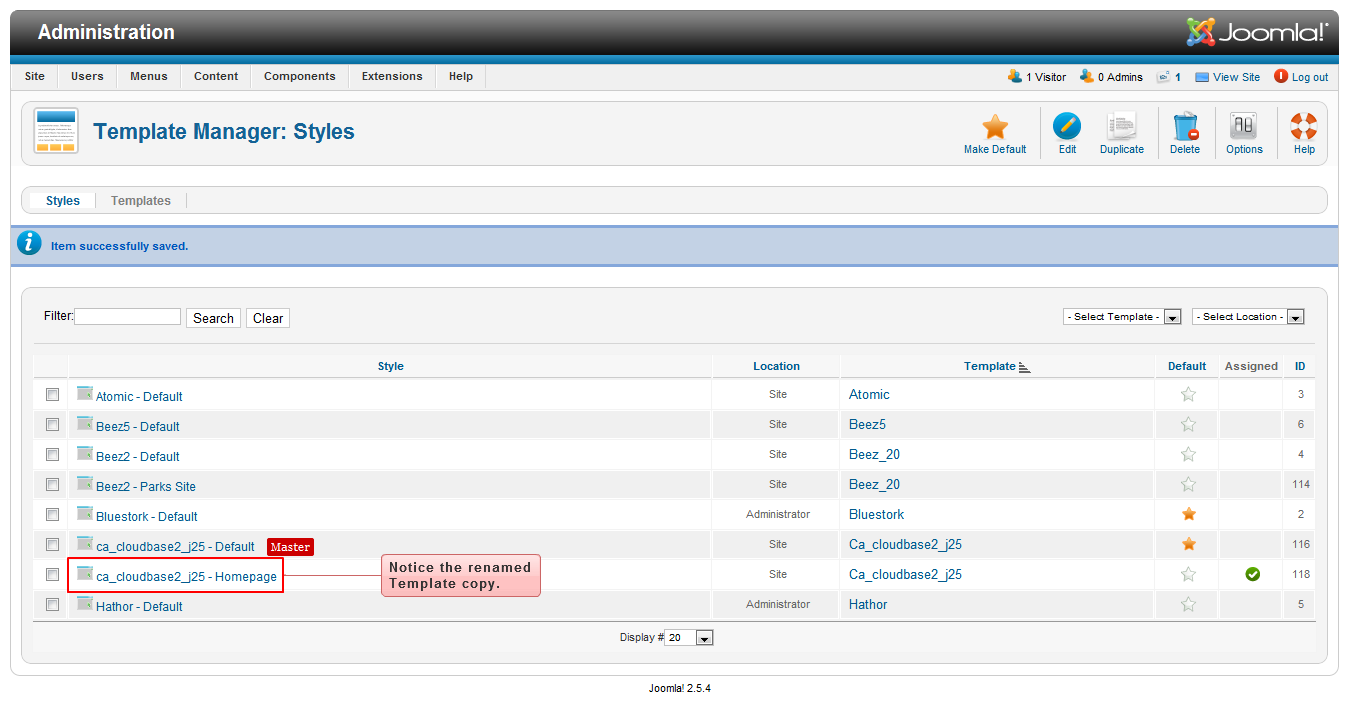
Task: Click the Clear filter button
Action: click(x=268, y=318)
